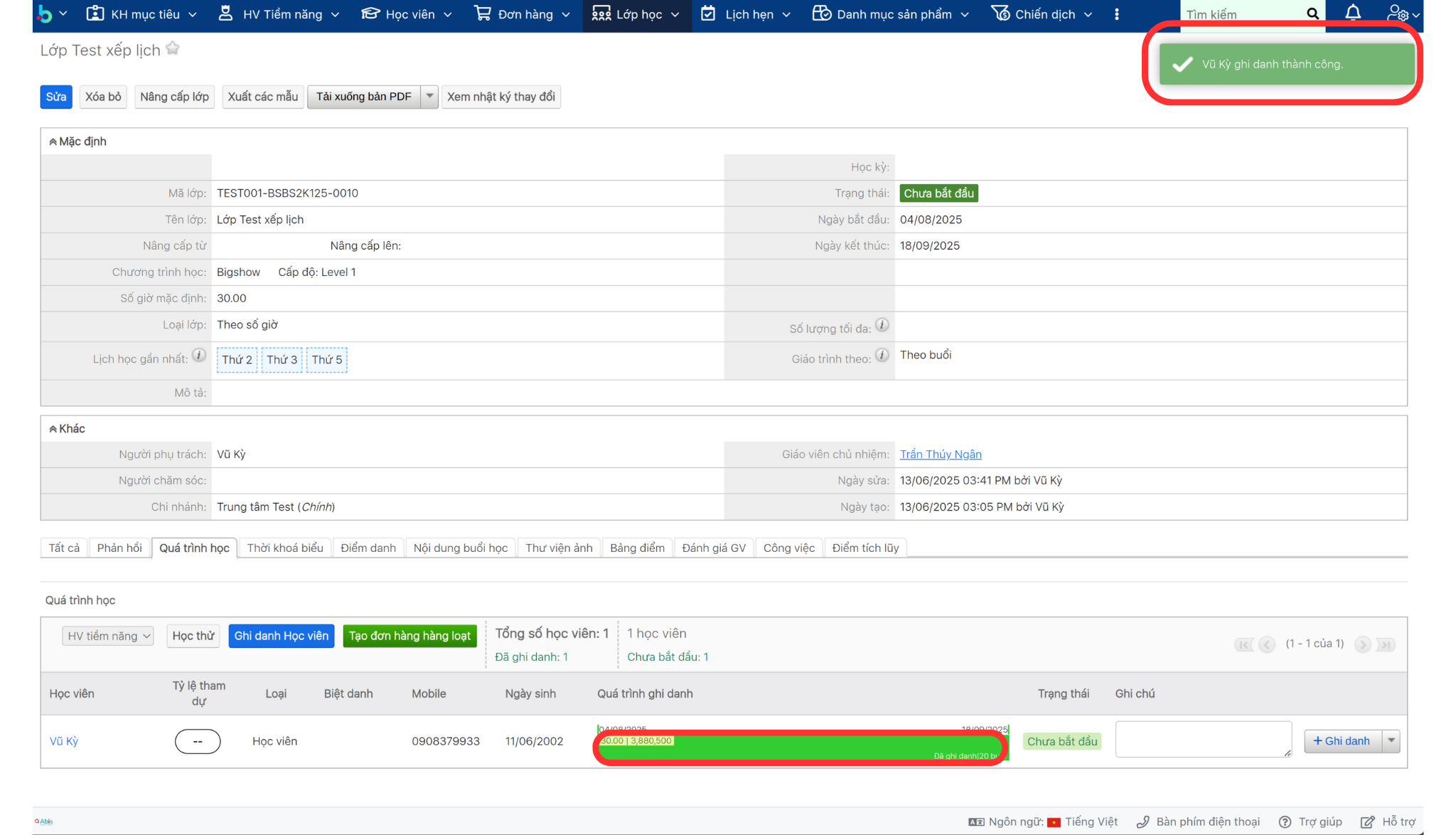Click the favorite star next to class title

click(172, 49)
